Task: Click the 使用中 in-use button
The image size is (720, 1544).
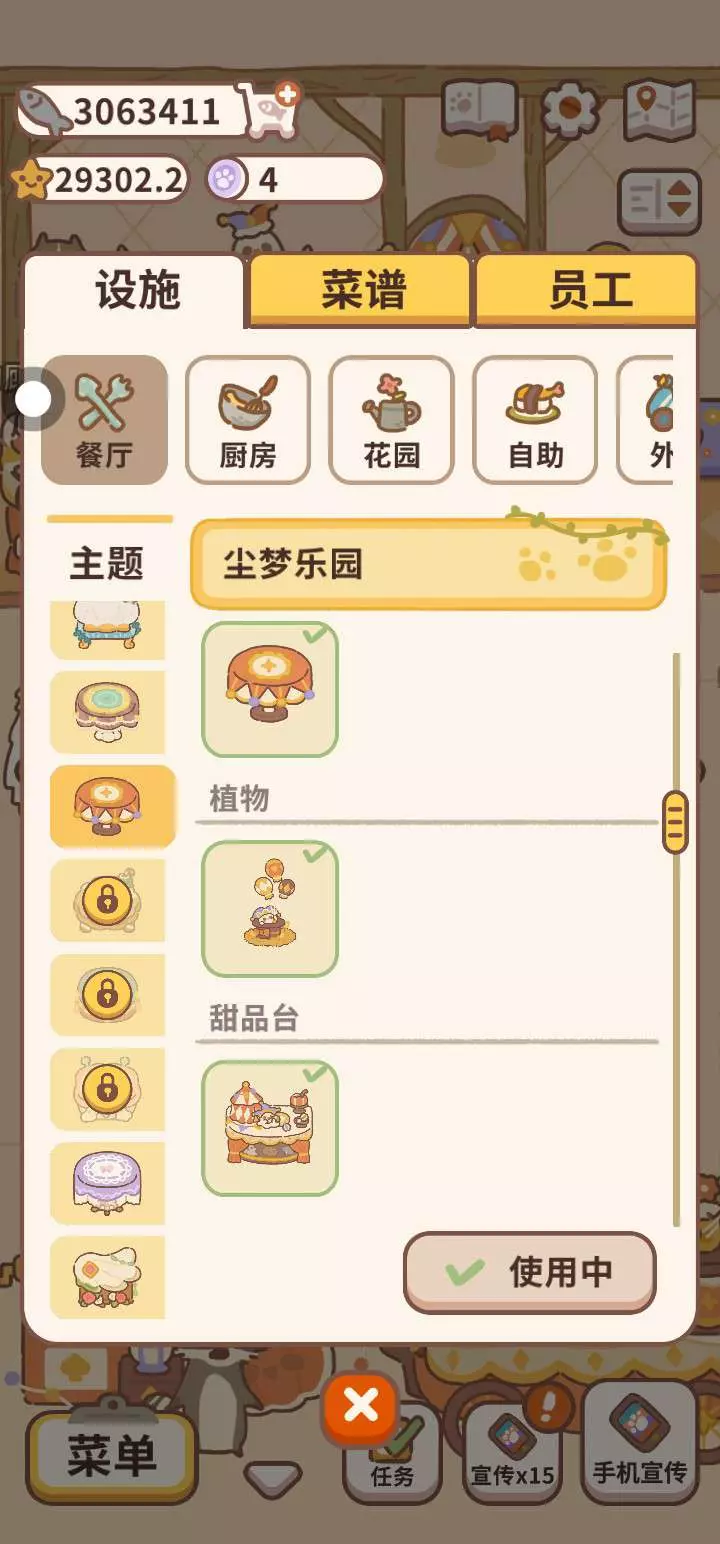Action: pyautogui.click(x=530, y=1272)
